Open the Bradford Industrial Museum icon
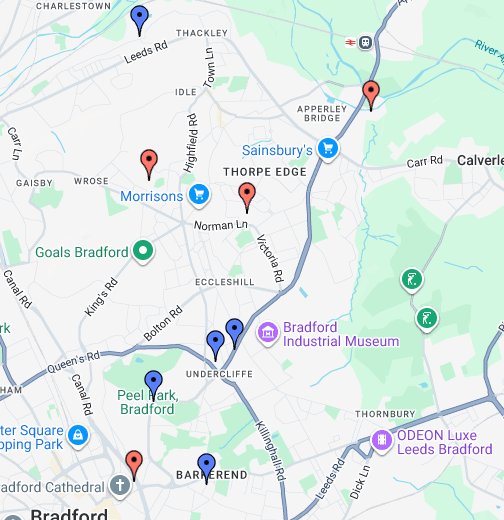Image resolution: width=504 pixels, height=520 pixels. click(267, 333)
